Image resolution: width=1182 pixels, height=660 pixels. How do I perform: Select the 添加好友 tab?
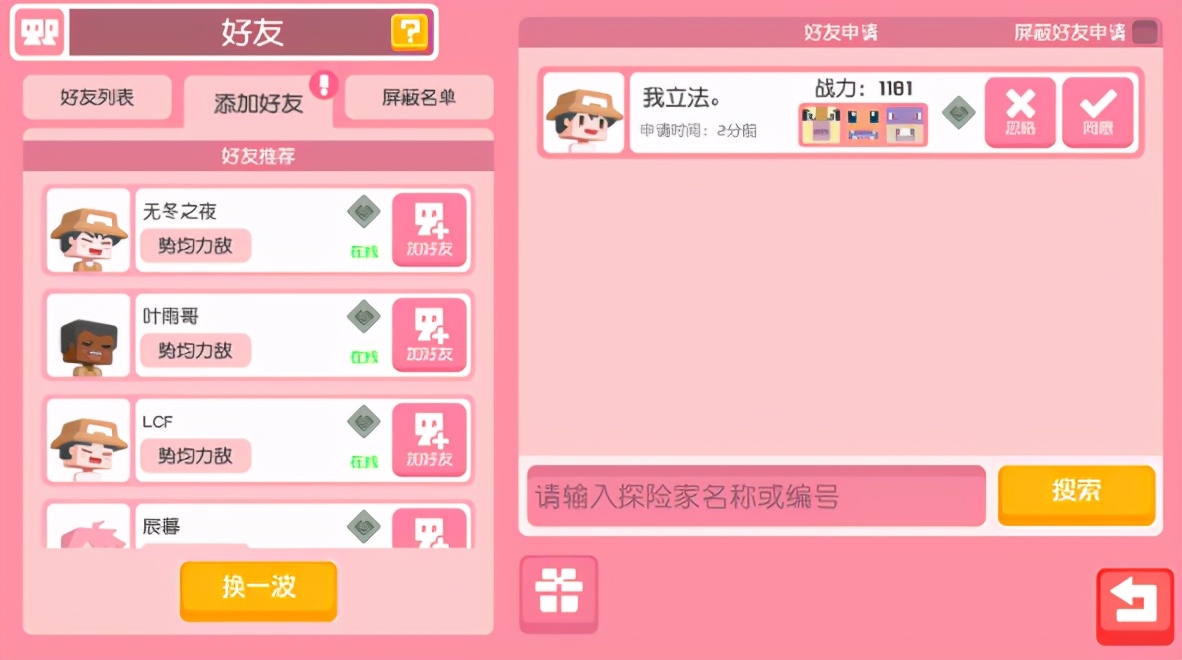(259, 102)
